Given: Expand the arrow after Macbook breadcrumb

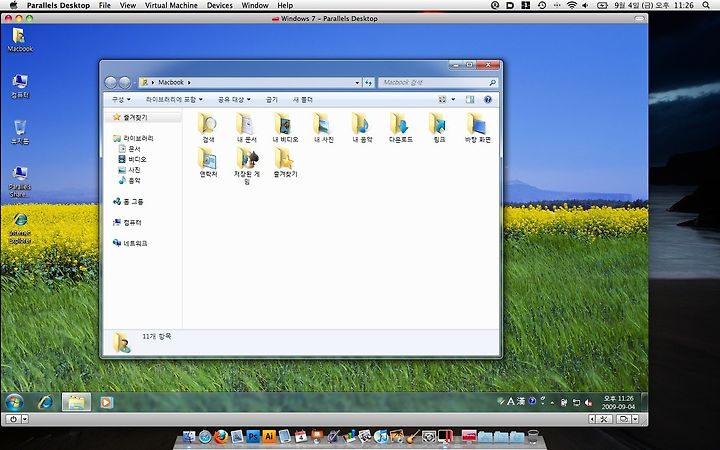Looking at the screenshot, I should click(x=189, y=83).
